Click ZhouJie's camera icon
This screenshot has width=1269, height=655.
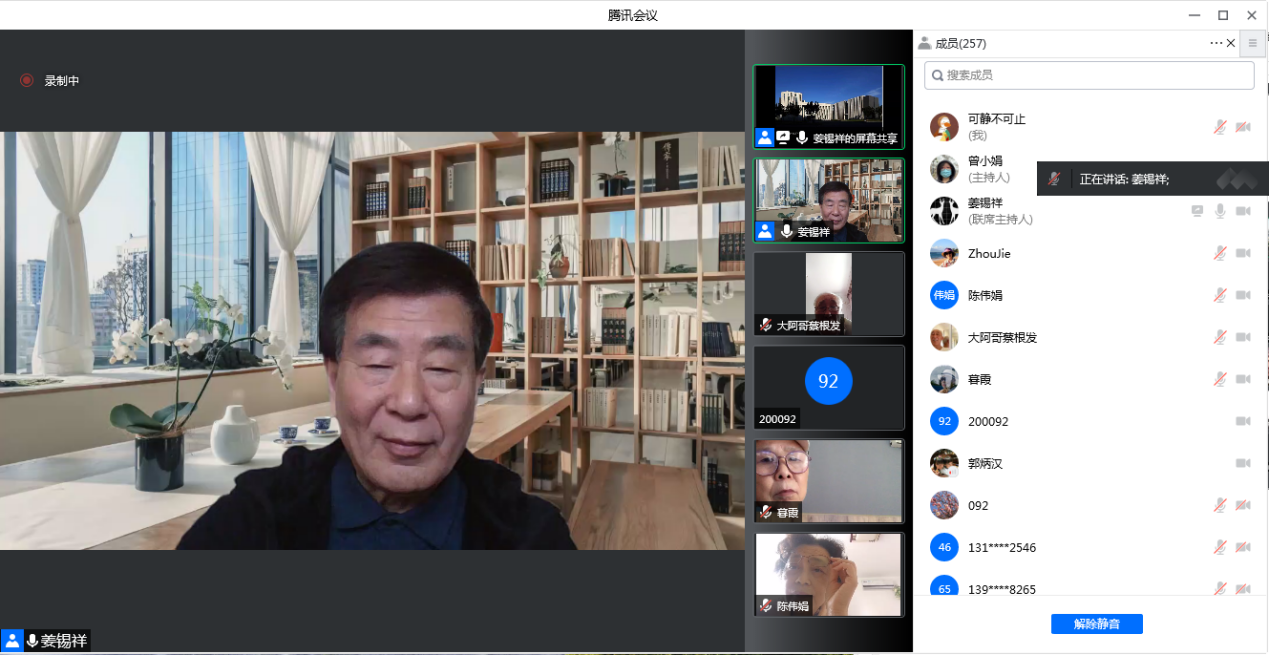point(1243,253)
